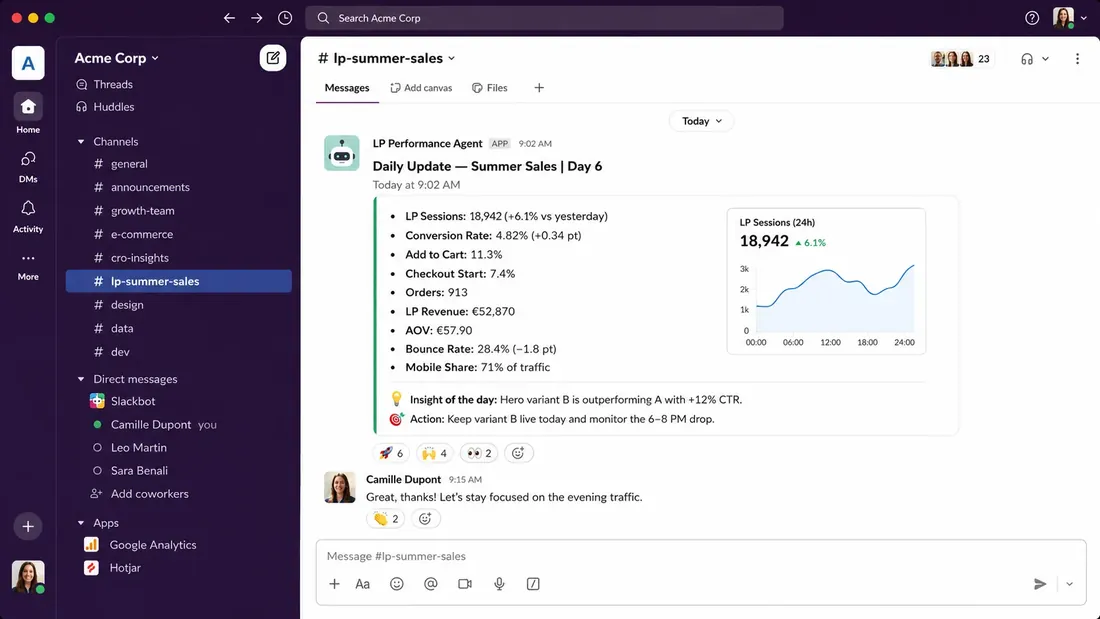Image resolution: width=1100 pixels, height=619 pixels.
Task: Open slash shortcuts icon in composer
Action: click(533, 584)
